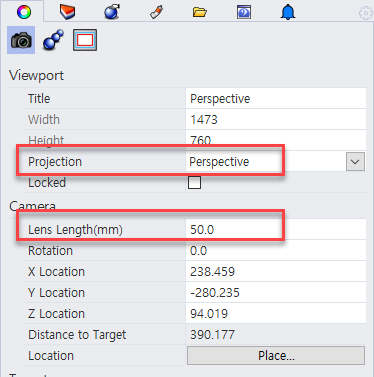Image resolution: width=374 pixels, height=377 pixels.
Task: Open the Notifications bell tab
Action: tap(288, 13)
